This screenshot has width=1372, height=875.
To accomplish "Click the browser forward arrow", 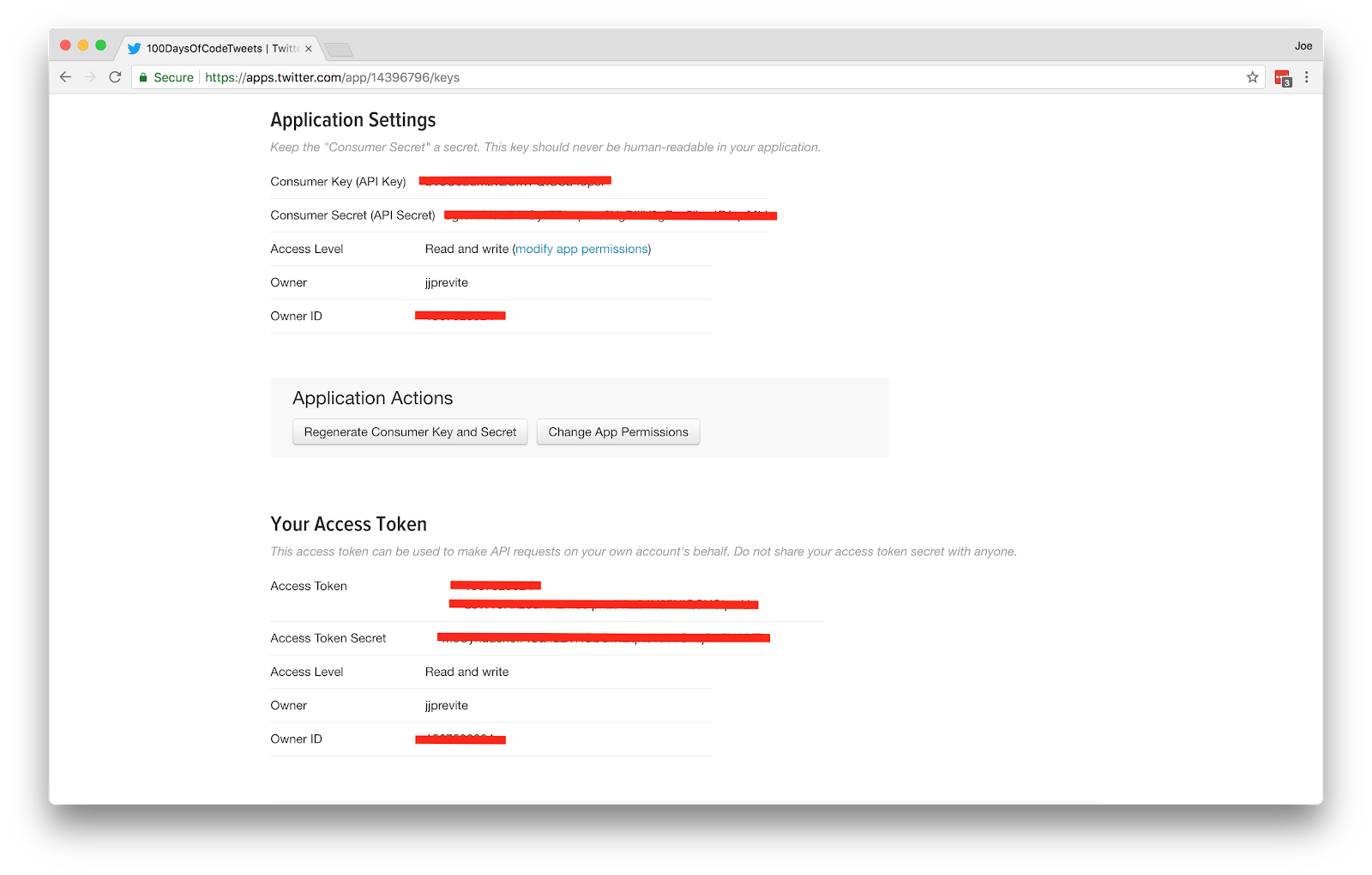I will coord(90,77).
